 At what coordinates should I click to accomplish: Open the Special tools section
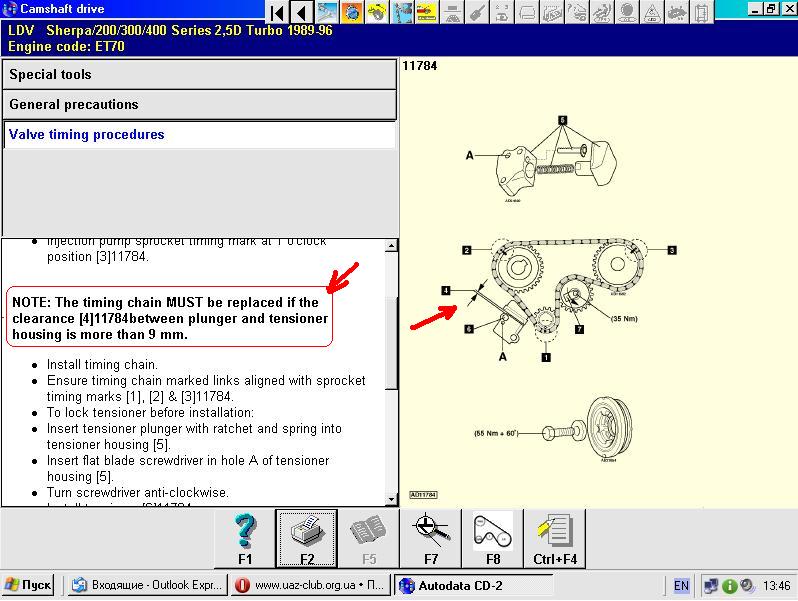click(x=200, y=74)
